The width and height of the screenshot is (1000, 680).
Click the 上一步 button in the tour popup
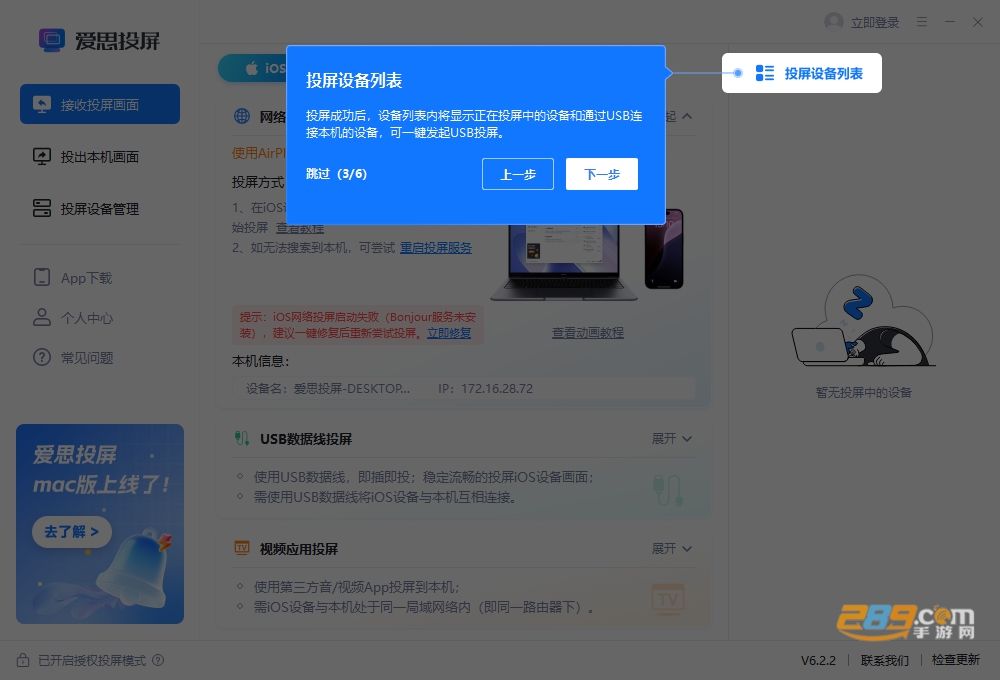(518, 174)
